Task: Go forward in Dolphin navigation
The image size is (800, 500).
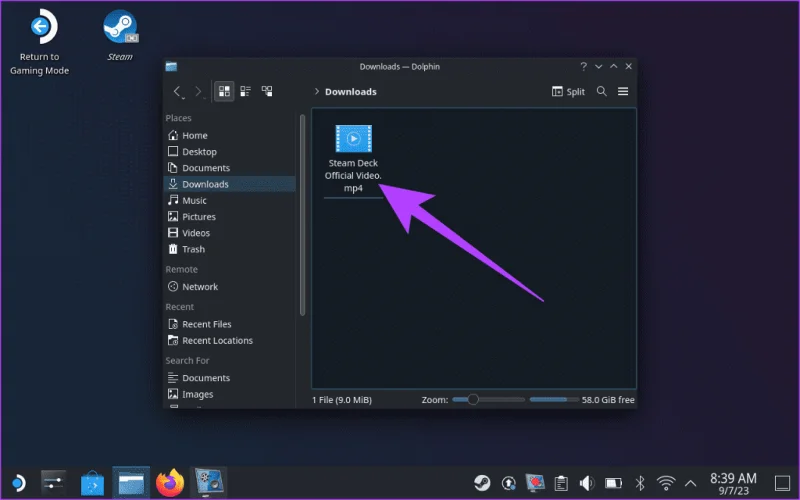Action: point(198,91)
